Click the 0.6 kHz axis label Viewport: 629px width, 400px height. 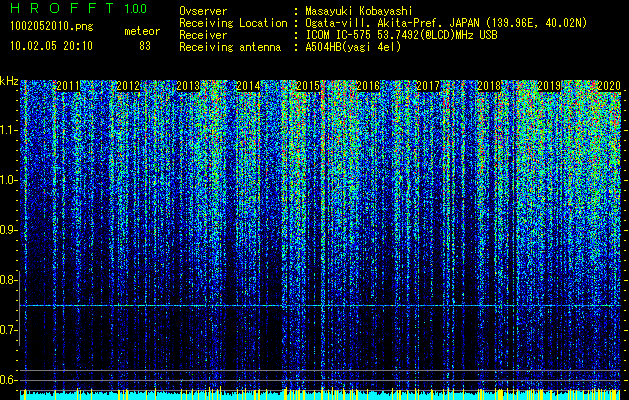9,380
